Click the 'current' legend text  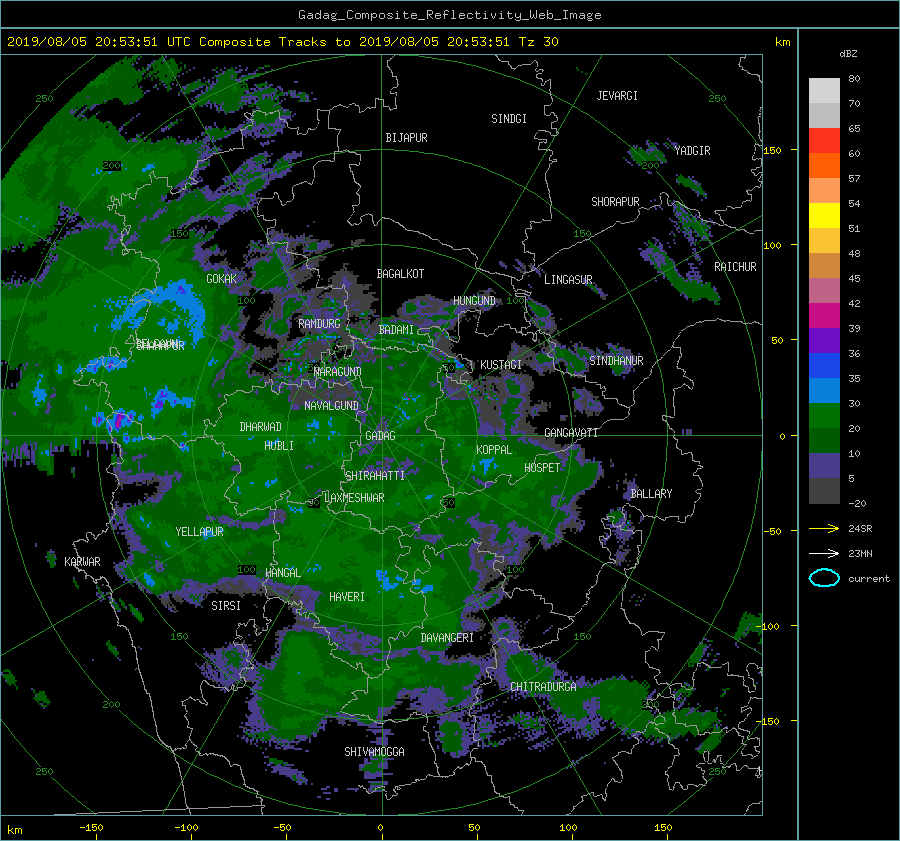point(868,579)
